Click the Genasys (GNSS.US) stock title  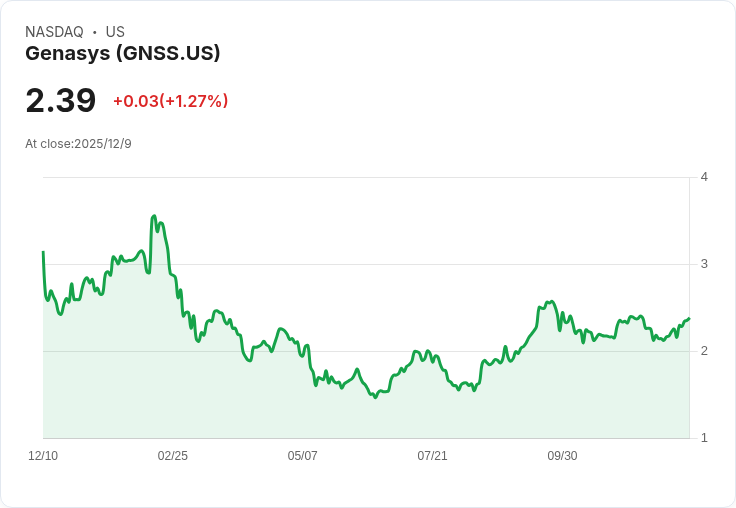(123, 53)
